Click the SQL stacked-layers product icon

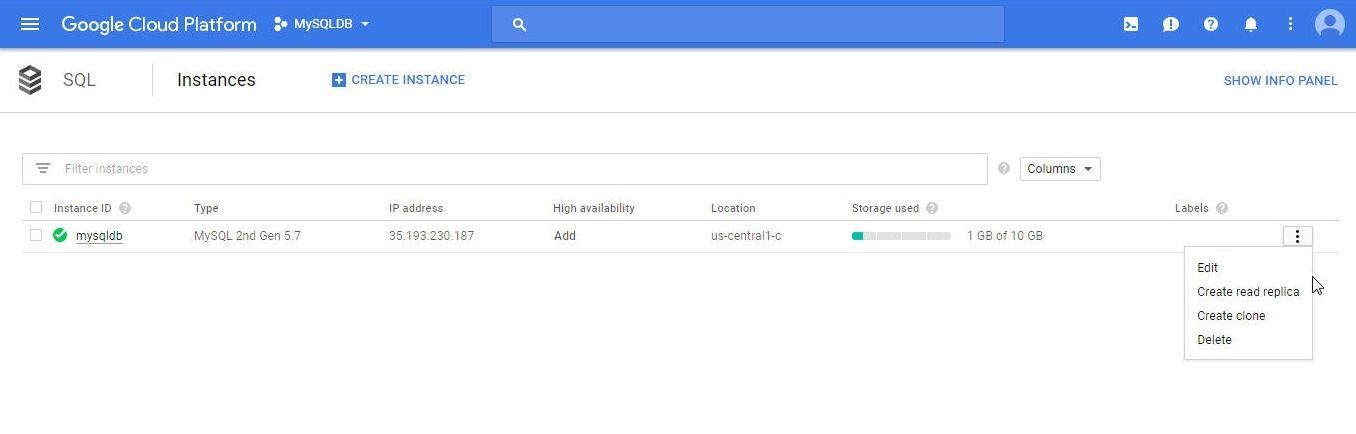[x=30, y=80]
